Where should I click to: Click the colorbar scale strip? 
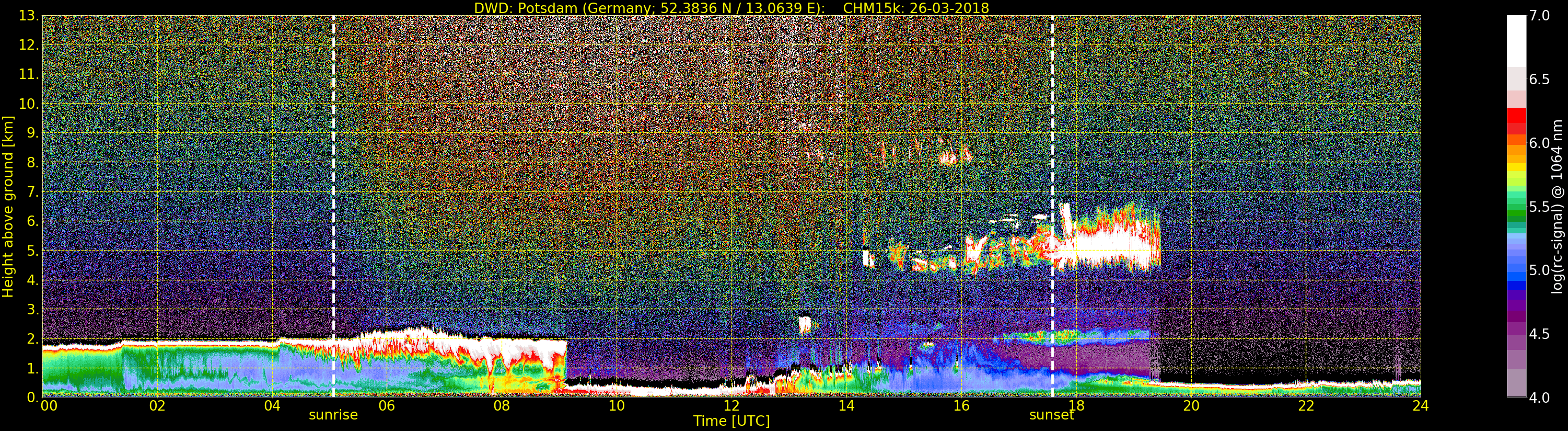1516,206
